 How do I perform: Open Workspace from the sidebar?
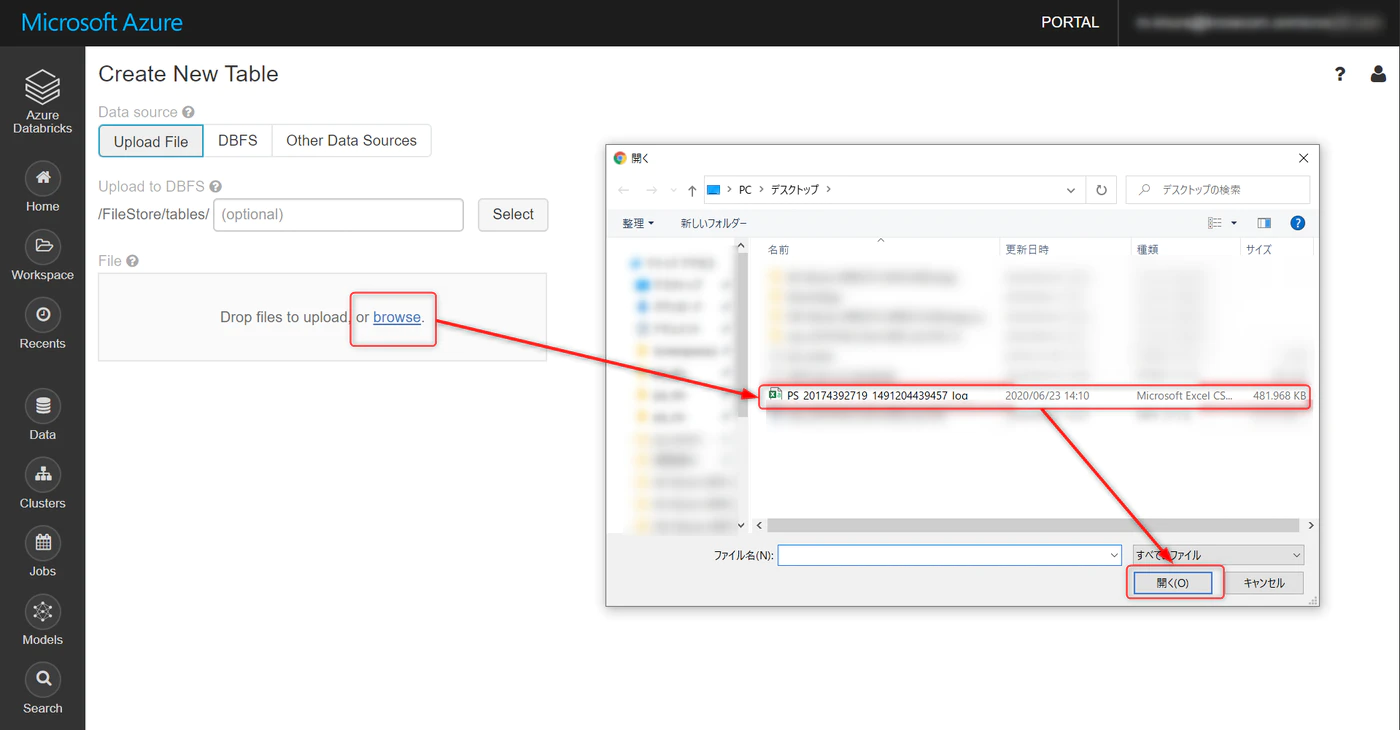(x=42, y=255)
